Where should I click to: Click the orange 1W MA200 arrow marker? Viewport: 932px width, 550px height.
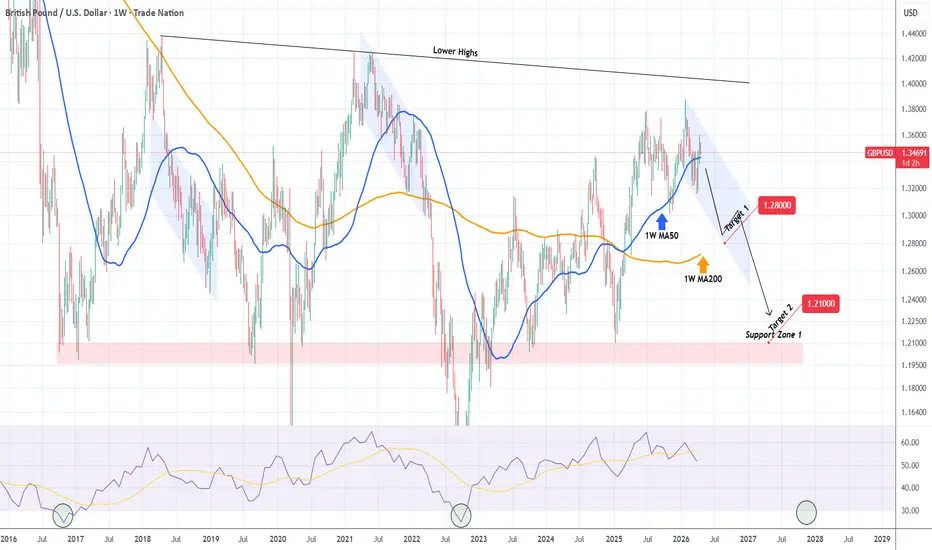click(x=703, y=265)
